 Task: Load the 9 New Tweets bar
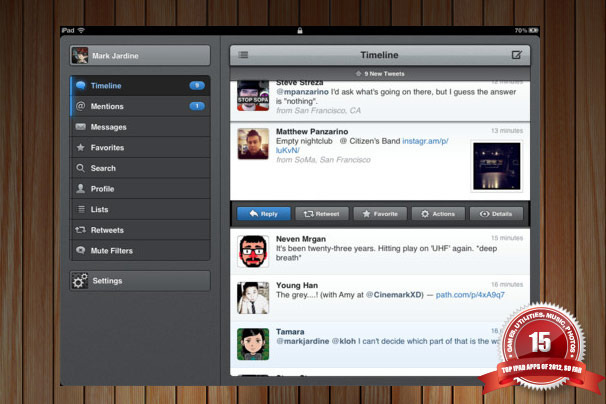pos(380,73)
